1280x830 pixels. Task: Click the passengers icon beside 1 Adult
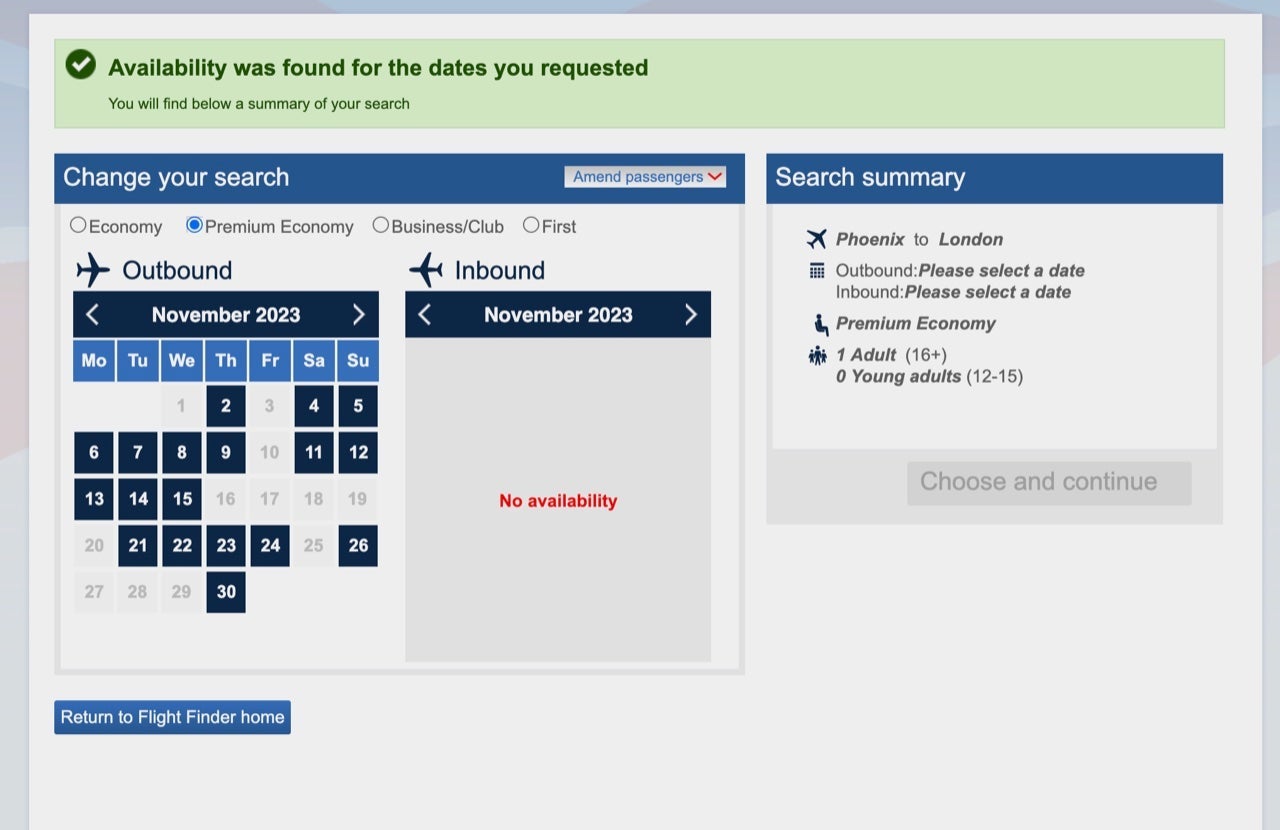(x=817, y=355)
